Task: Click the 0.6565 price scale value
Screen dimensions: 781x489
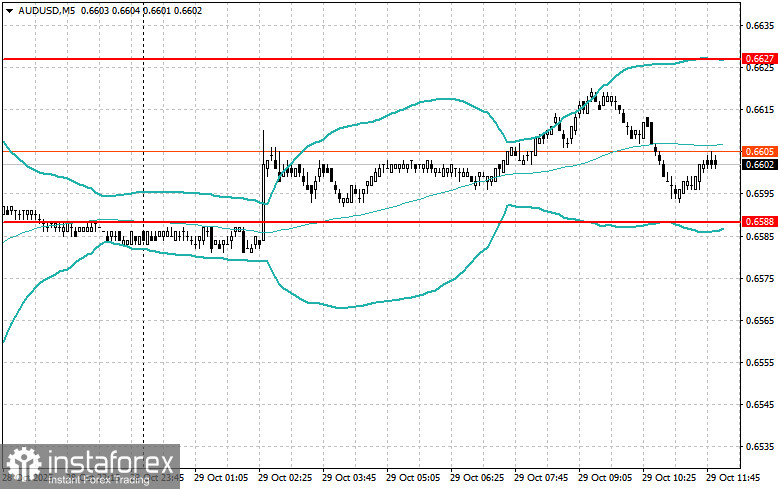Action: [760, 320]
